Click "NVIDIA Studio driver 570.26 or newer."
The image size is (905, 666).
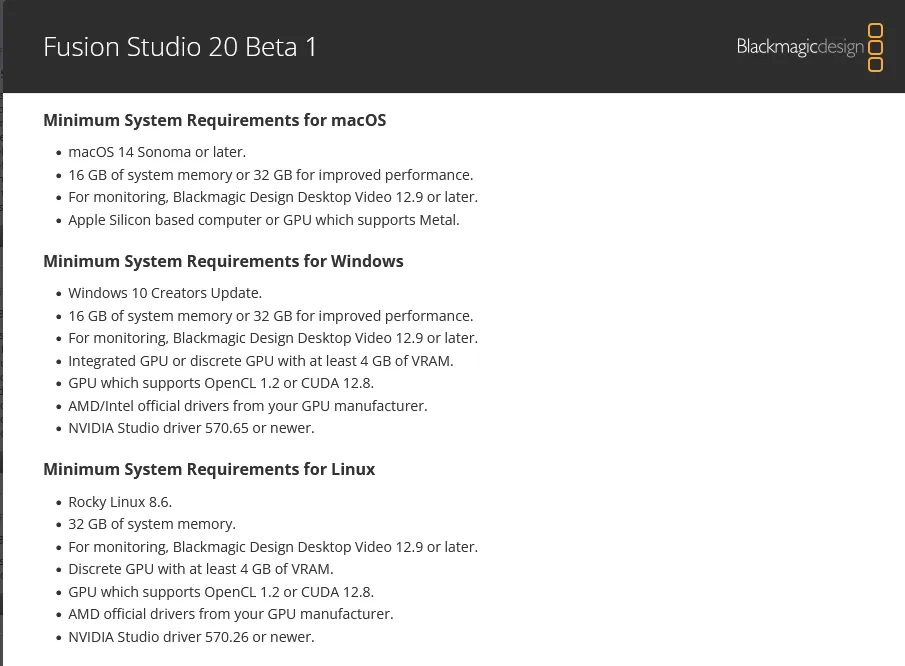point(191,637)
